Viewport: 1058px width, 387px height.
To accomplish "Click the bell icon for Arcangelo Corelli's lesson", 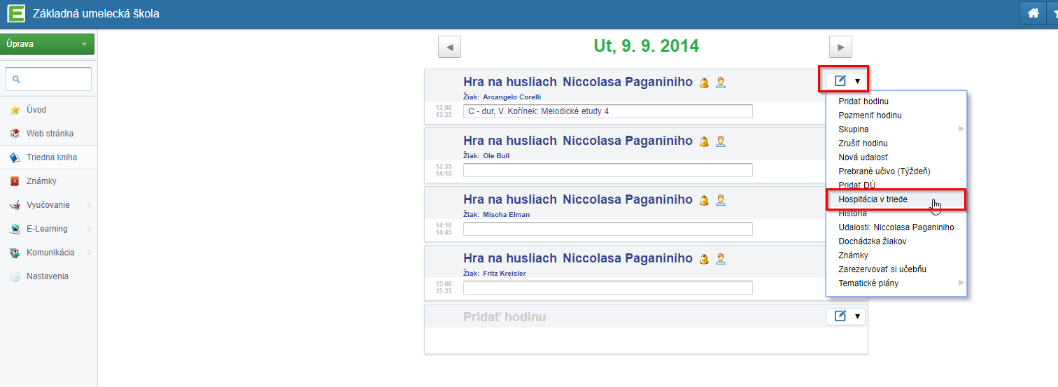I will point(704,83).
